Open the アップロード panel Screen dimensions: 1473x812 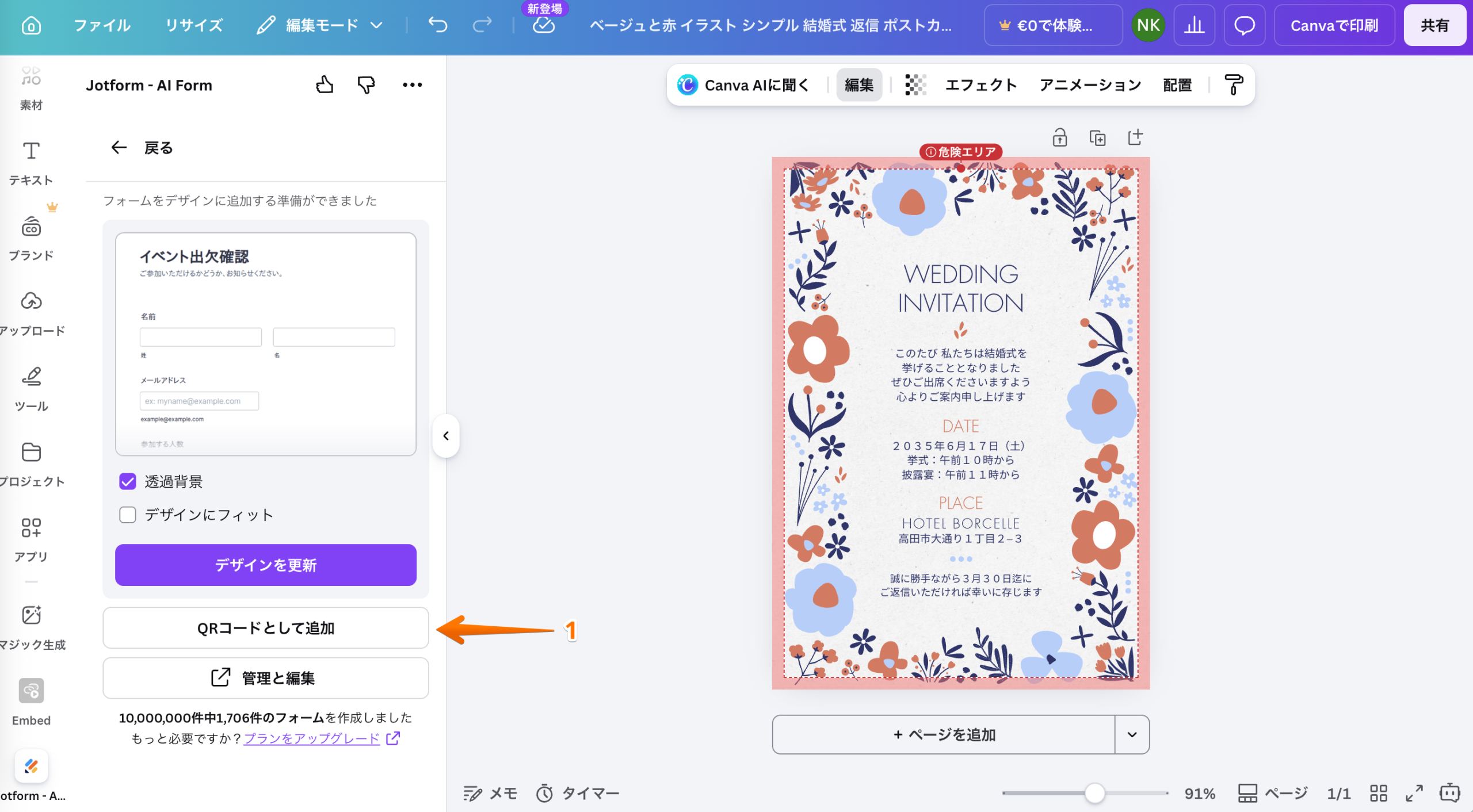(x=31, y=314)
